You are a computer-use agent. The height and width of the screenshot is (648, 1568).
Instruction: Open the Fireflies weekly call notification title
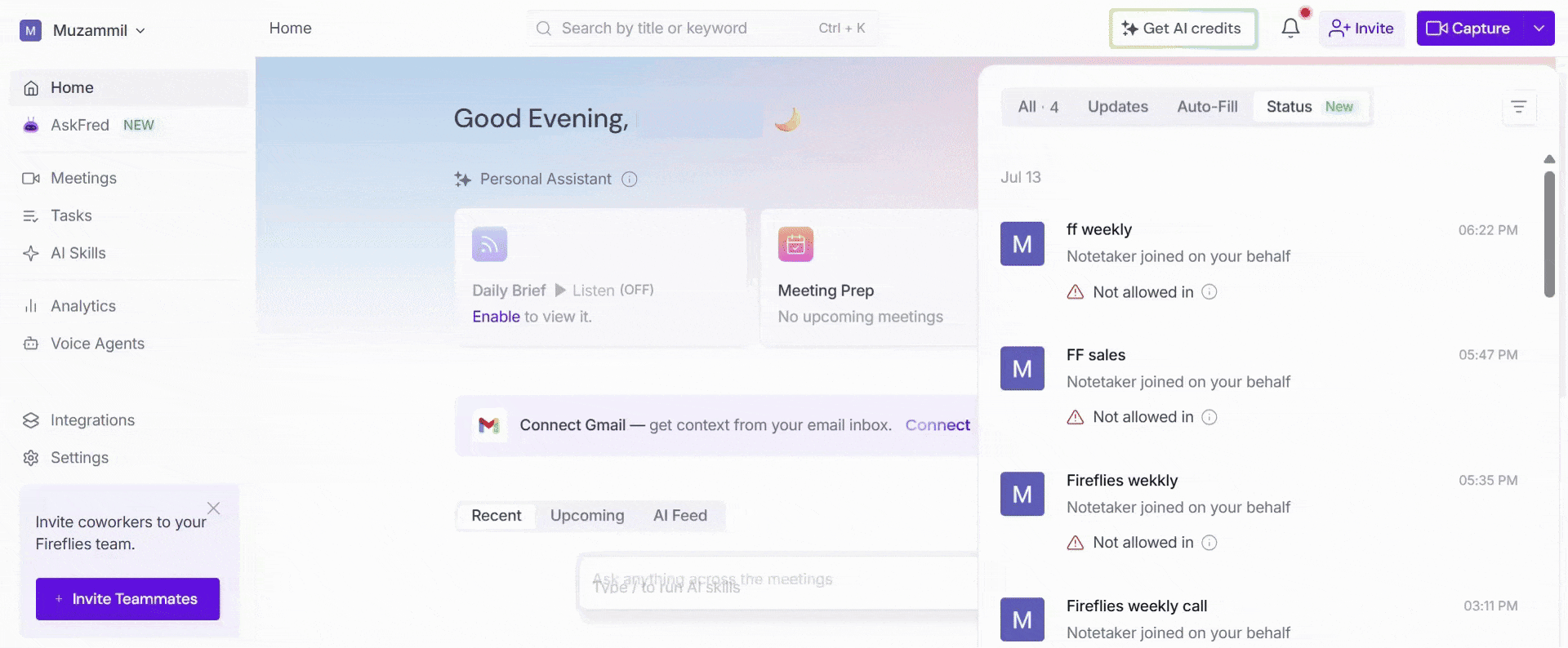coord(1137,606)
